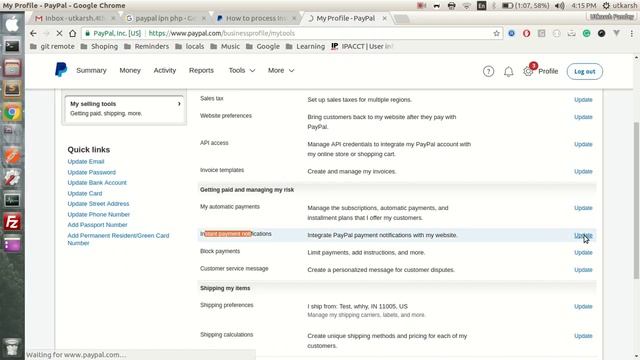Expand My selling tools chevron
Viewport: 640px width, 360px height.
tap(179, 104)
